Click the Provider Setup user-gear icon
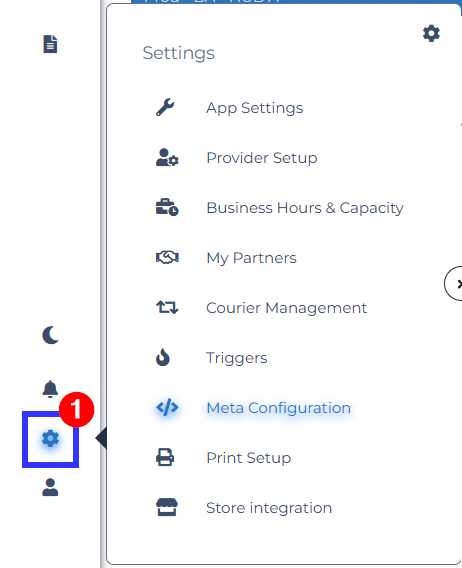The height and width of the screenshot is (568, 462). point(167,157)
